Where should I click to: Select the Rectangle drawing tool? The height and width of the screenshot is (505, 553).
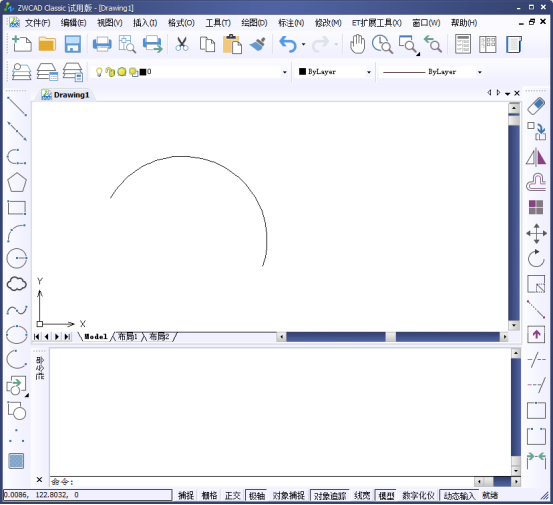point(17,208)
